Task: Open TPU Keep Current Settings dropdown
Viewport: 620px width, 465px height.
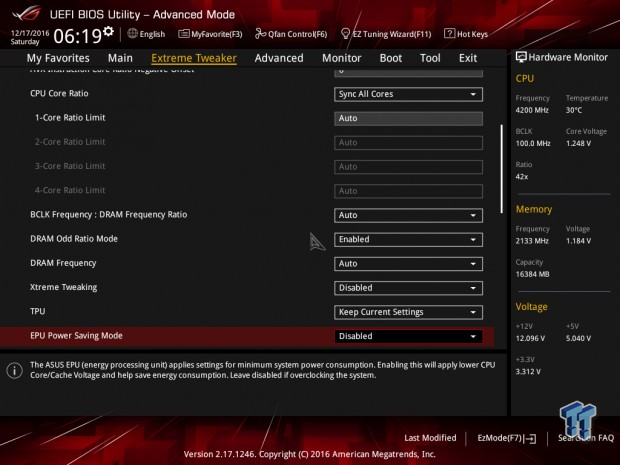Action: tap(408, 312)
